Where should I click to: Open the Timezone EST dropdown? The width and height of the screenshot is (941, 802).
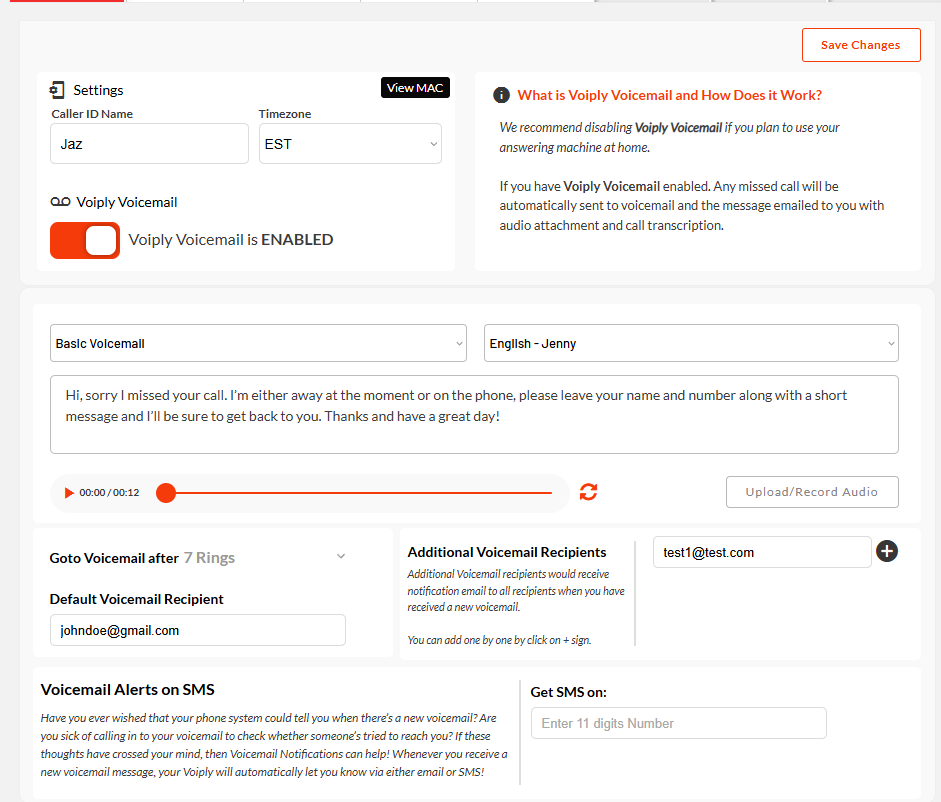click(350, 143)
